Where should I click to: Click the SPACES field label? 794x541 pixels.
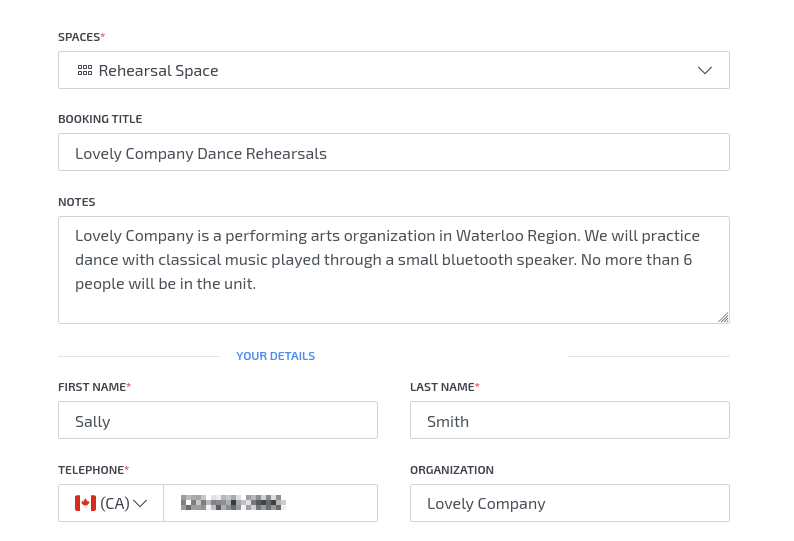pos(79,37)
